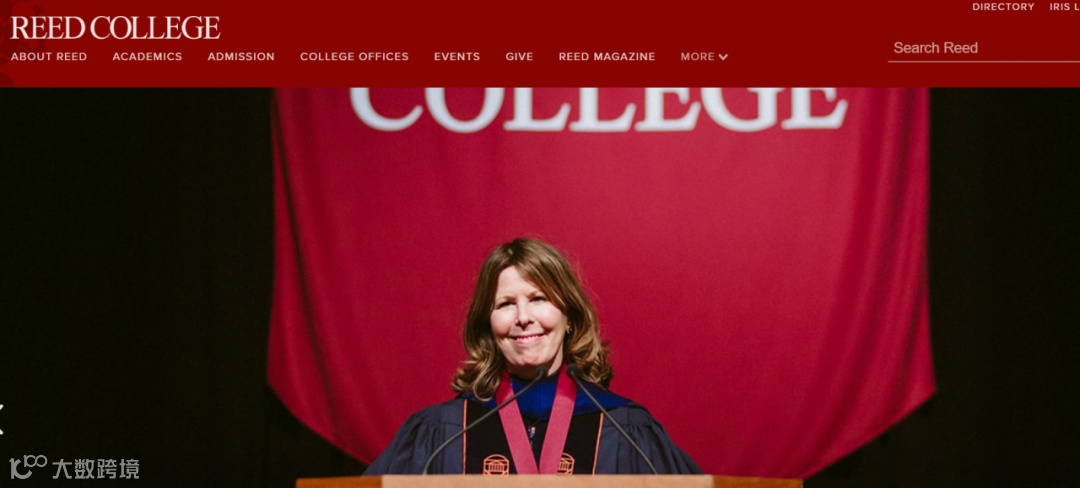Click the hero photo of the speaker
This screenshot has height=488, width=1080.
pyautogui.click(x=539, y=288)
